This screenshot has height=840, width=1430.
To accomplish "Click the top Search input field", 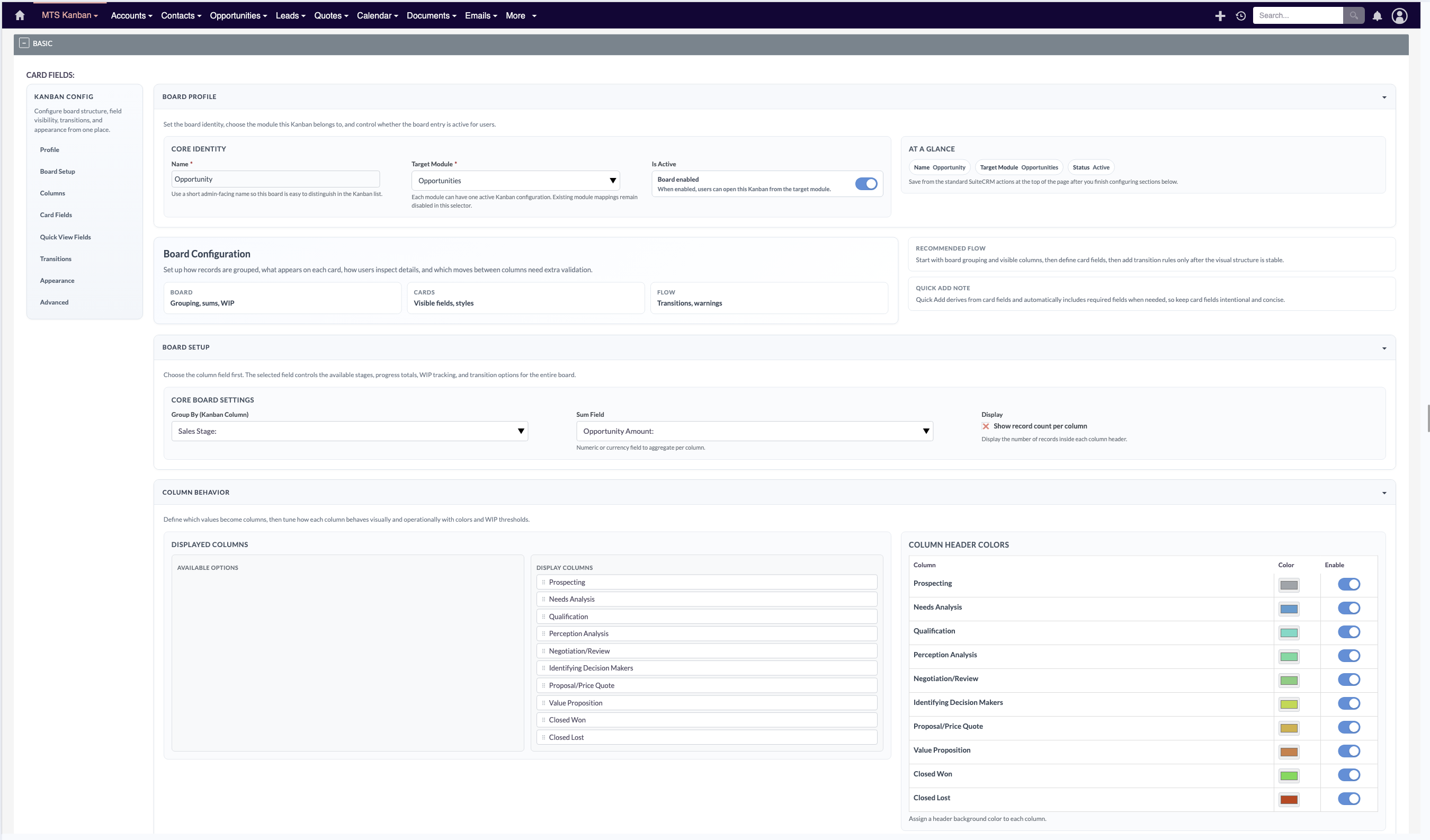I will pos(1297,15).
